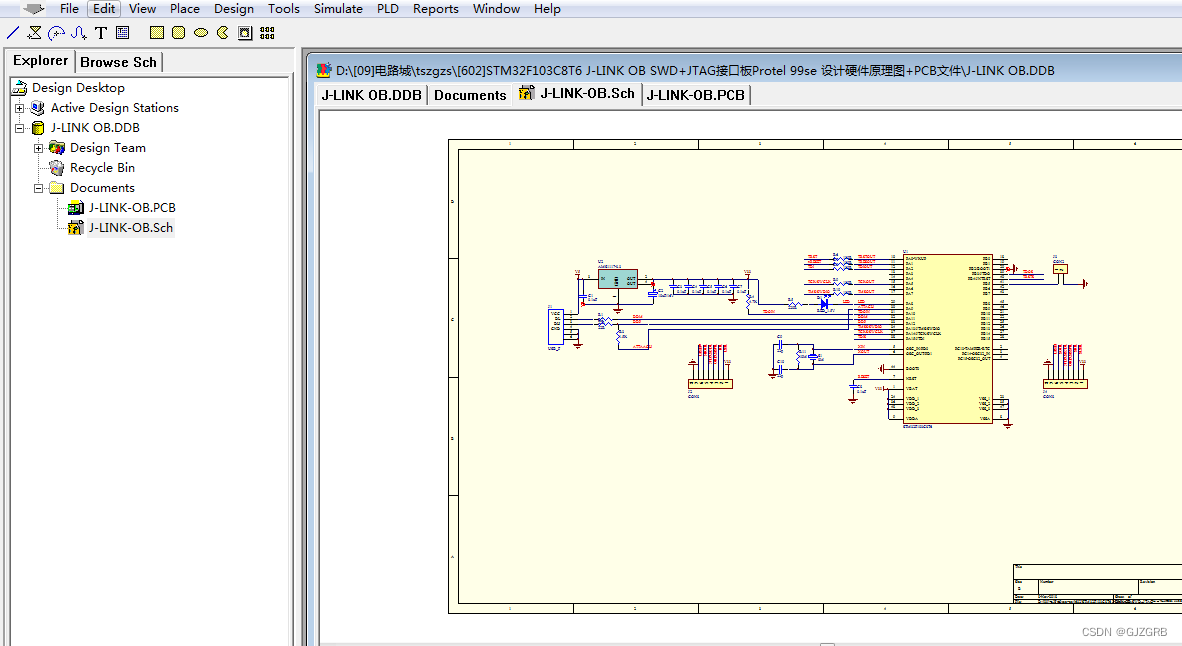
Task: Select the Text Frame tool
Action: pos(123,32)
